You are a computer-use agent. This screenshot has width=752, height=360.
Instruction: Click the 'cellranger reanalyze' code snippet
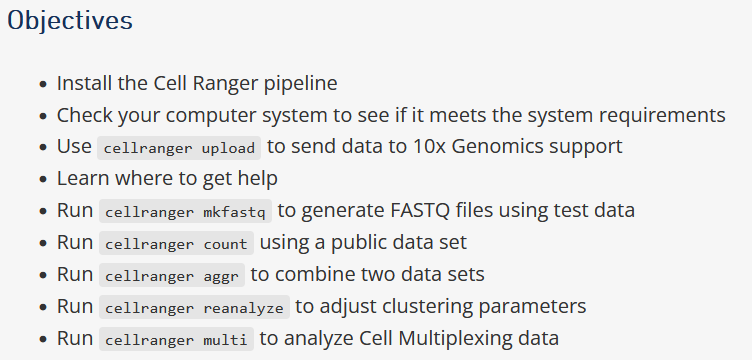coord(194,307)
